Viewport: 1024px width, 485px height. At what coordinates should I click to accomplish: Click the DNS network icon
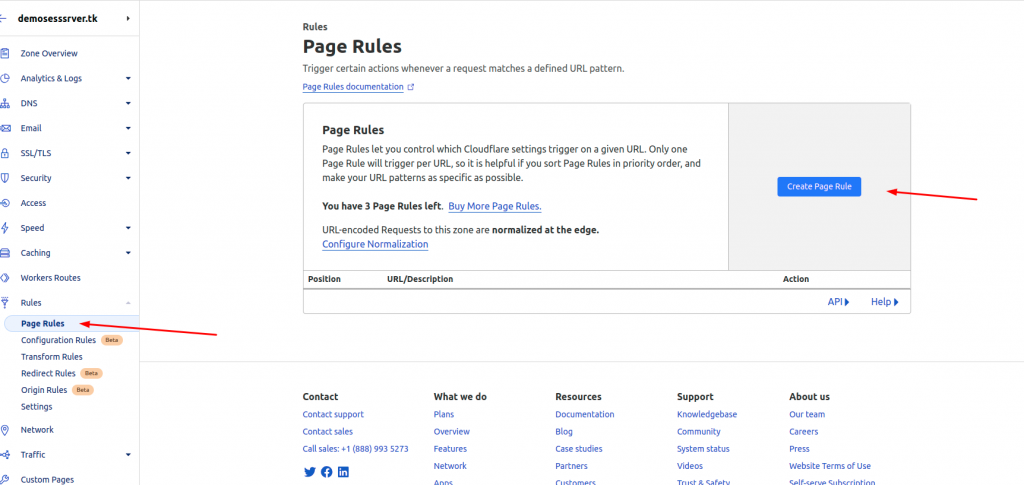tap(5, 103)
